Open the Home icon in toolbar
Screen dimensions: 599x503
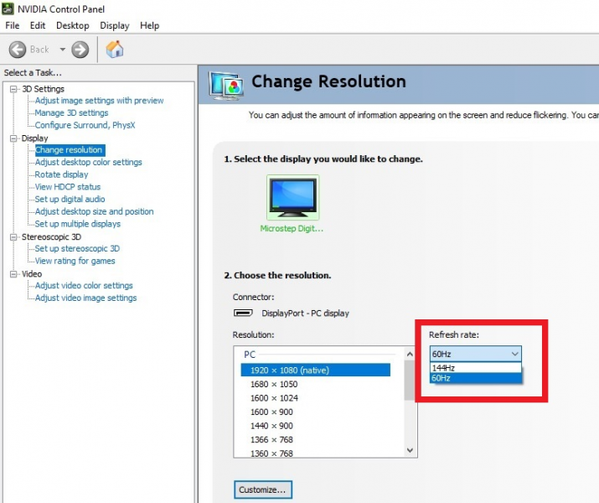(115, 49)
